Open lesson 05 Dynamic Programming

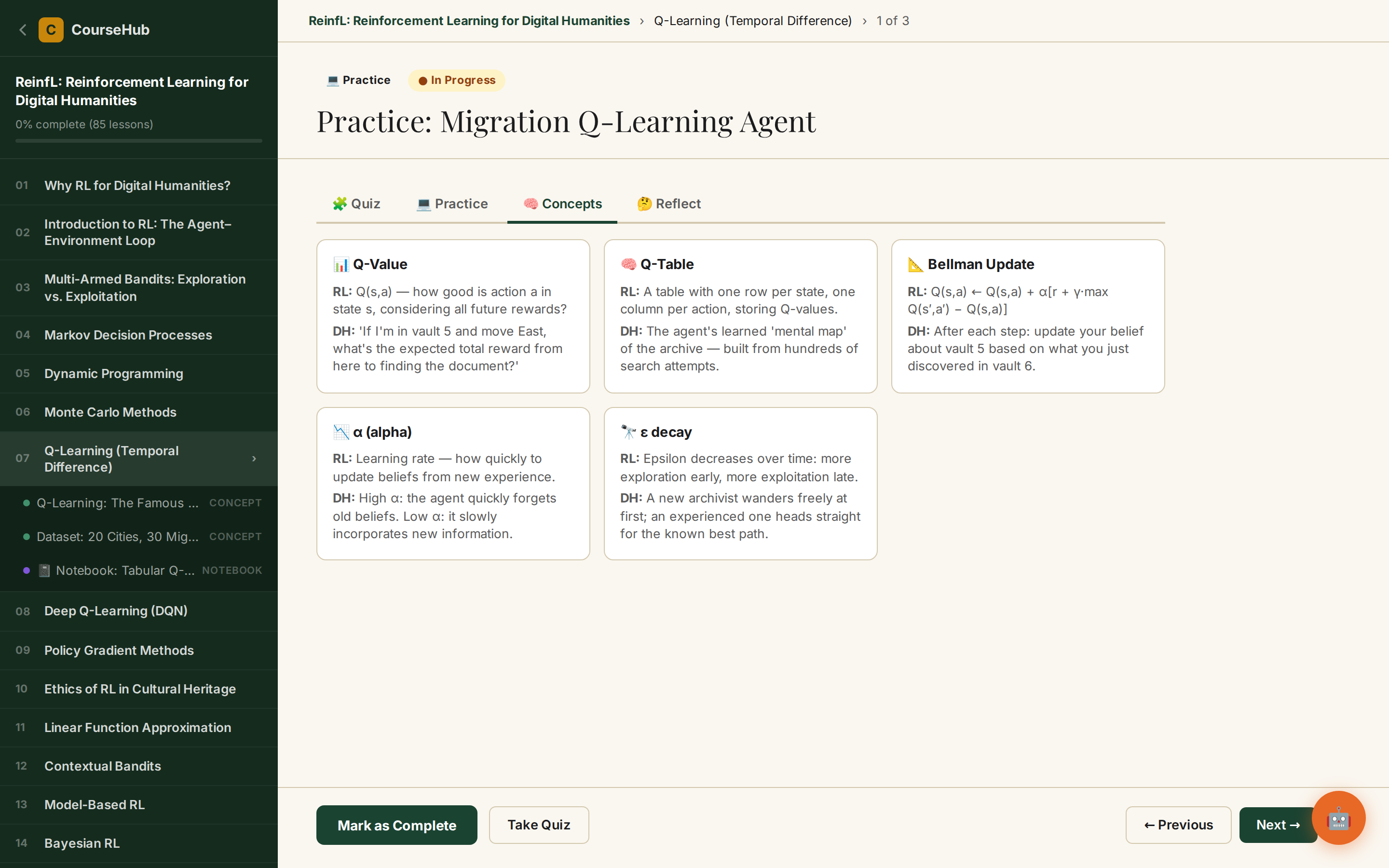coord(139,373)
